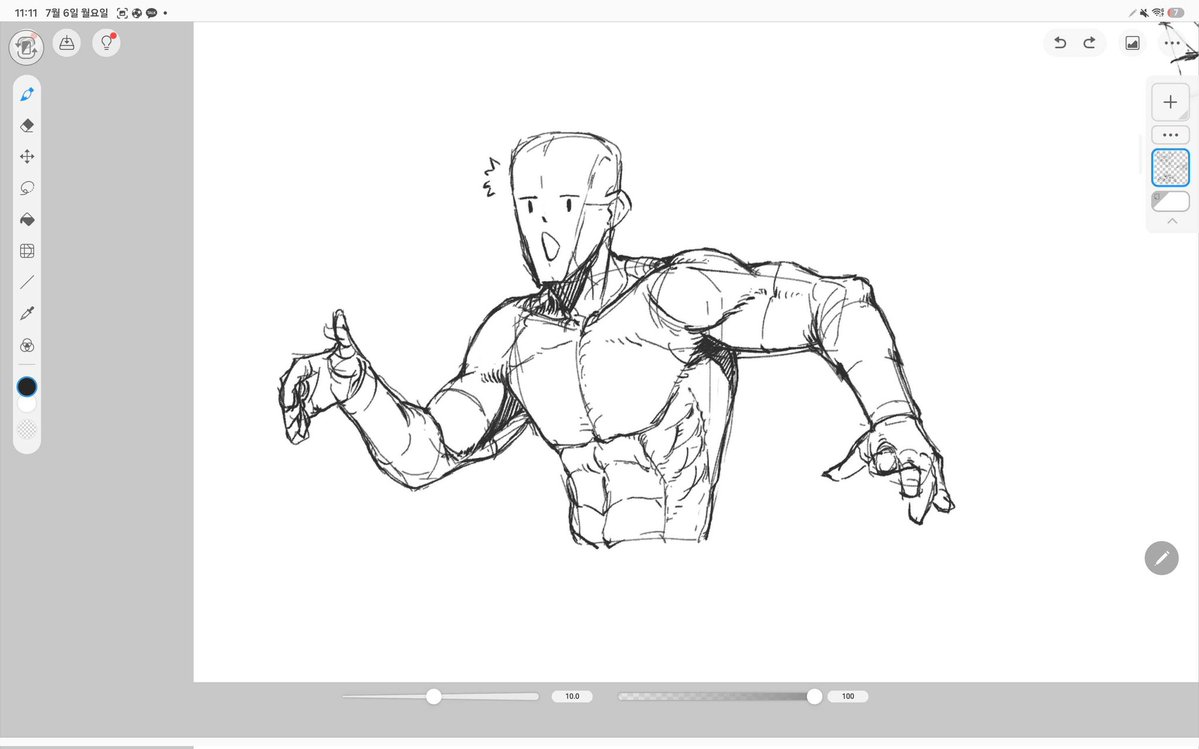
Task: Tap the white secondary color swatch
Action: (27, 405)
